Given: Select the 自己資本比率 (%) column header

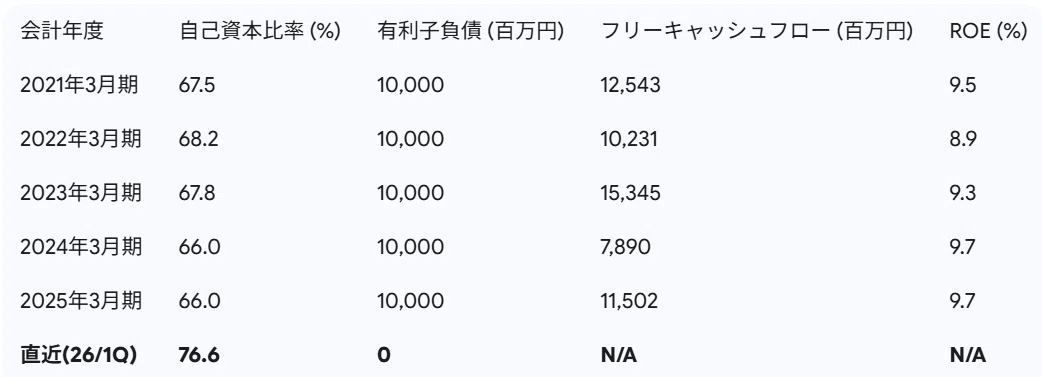Looking at the screenshot, I should tap(260, 31).
